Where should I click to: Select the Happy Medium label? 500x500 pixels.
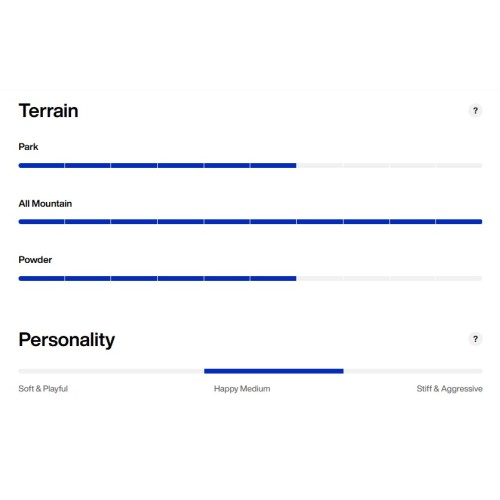coord(242,389)
